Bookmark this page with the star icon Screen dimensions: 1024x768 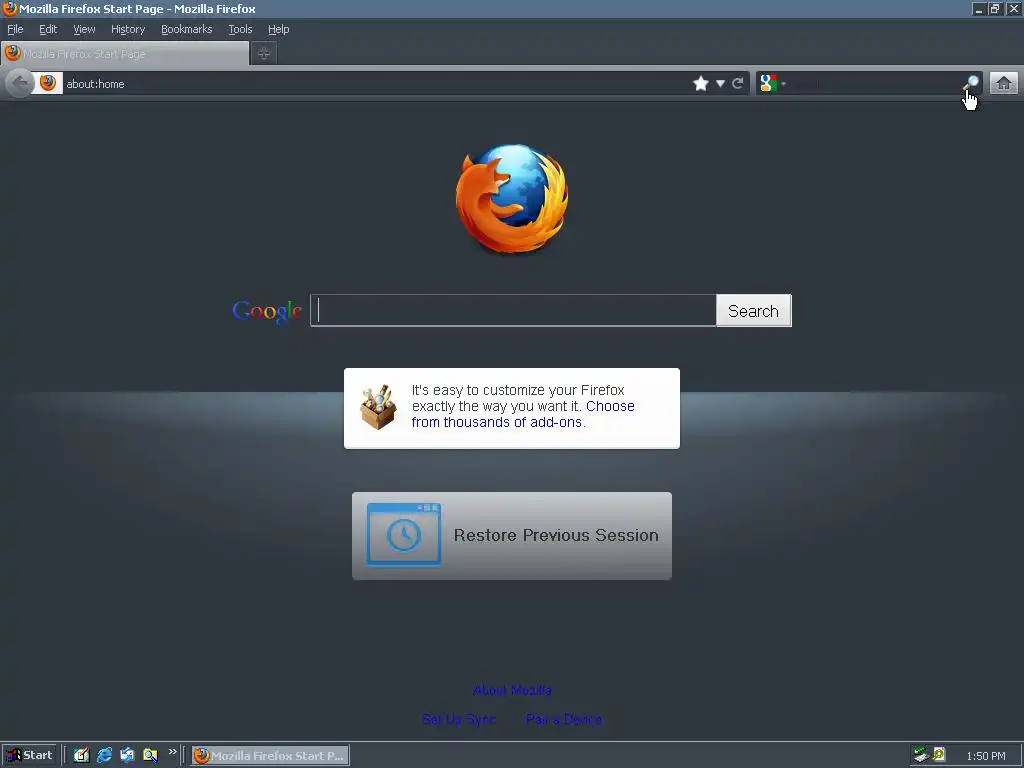(x=701, y=84)
